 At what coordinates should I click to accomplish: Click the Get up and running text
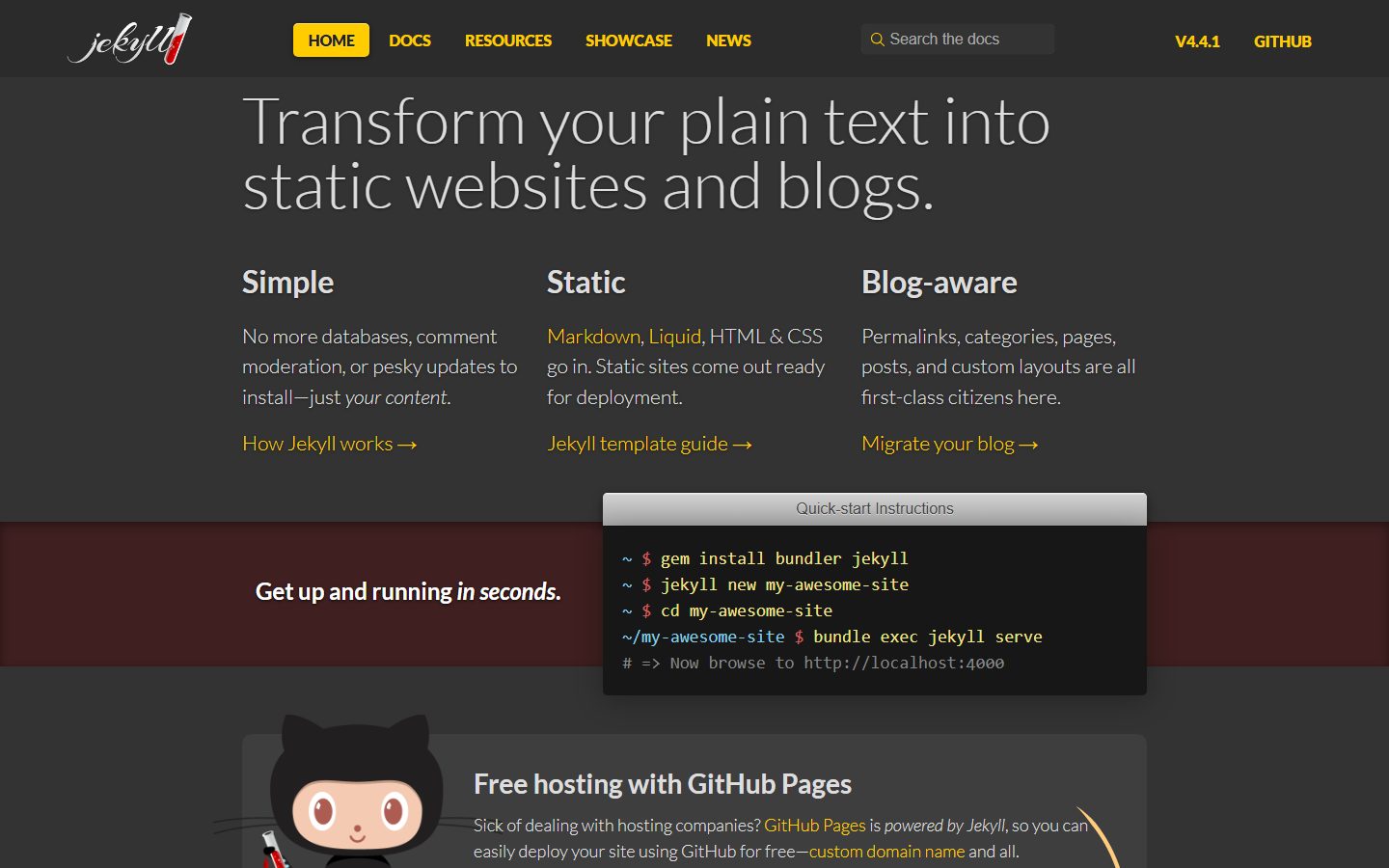pos(408,591)
